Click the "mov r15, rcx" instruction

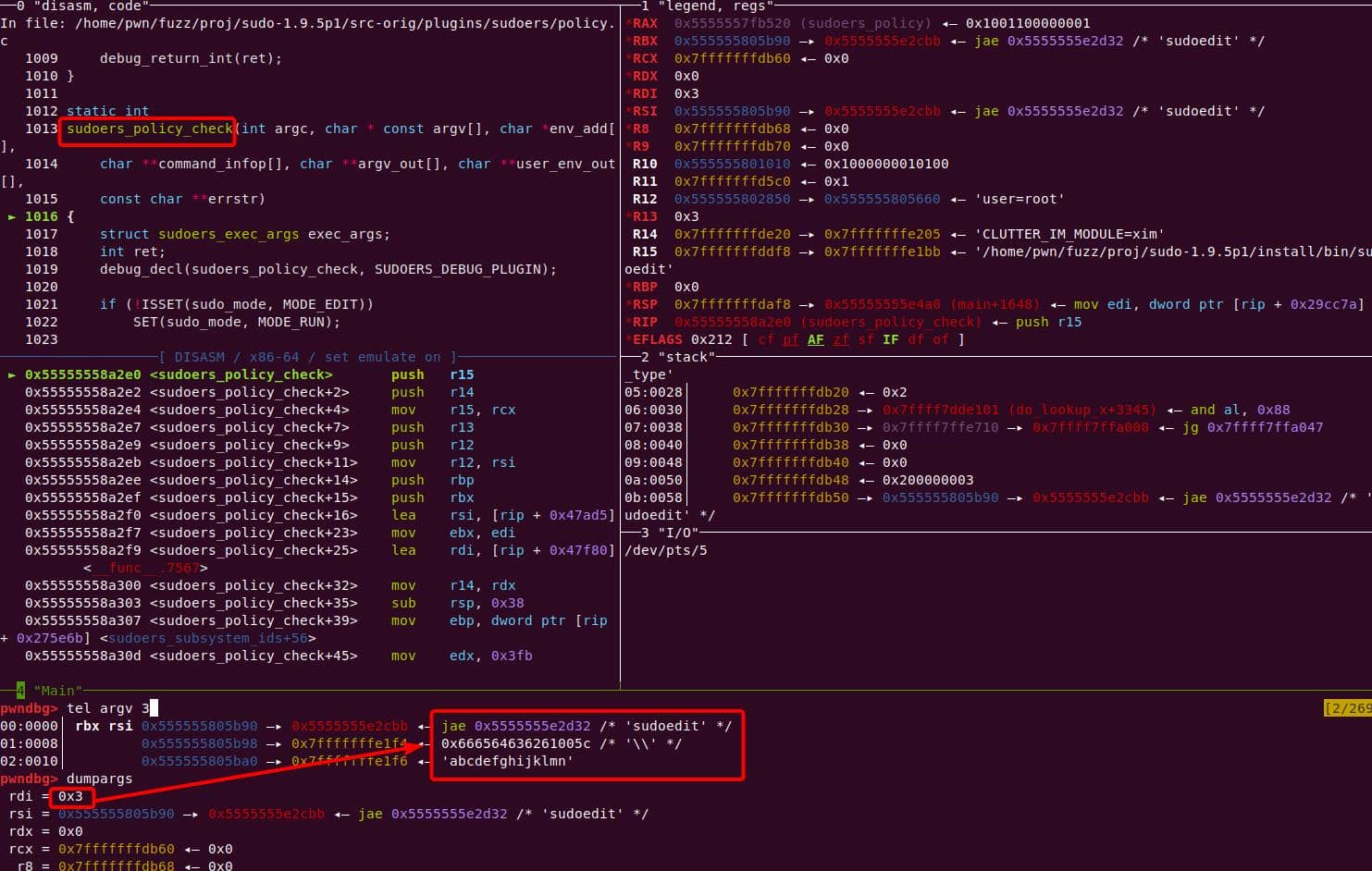point(453,410)
